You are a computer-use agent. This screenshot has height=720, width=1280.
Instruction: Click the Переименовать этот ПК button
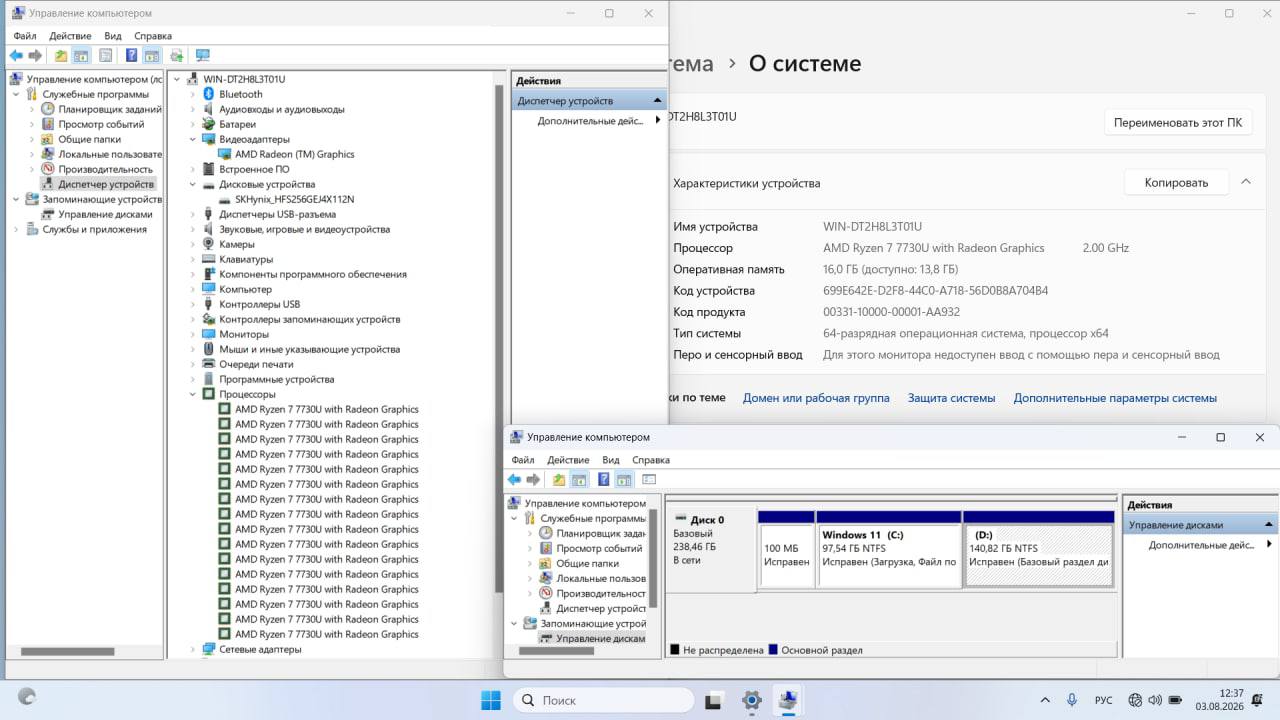[1178, 122]
